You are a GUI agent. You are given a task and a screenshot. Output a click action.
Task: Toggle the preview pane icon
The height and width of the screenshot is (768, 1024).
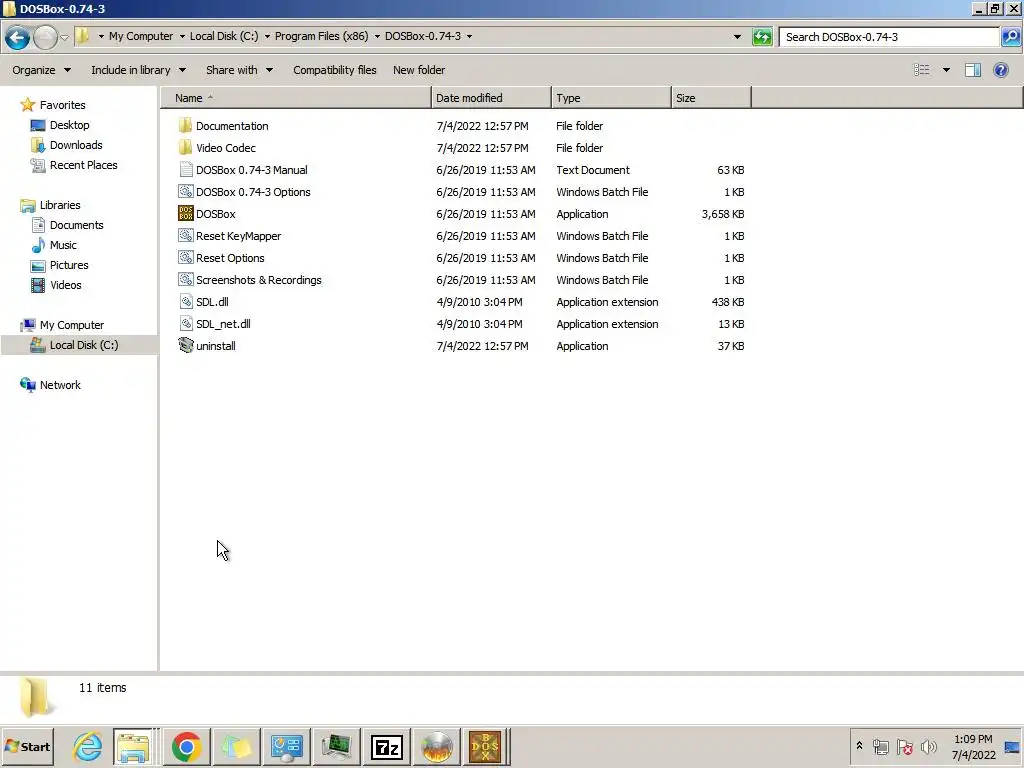click(972, 70)
